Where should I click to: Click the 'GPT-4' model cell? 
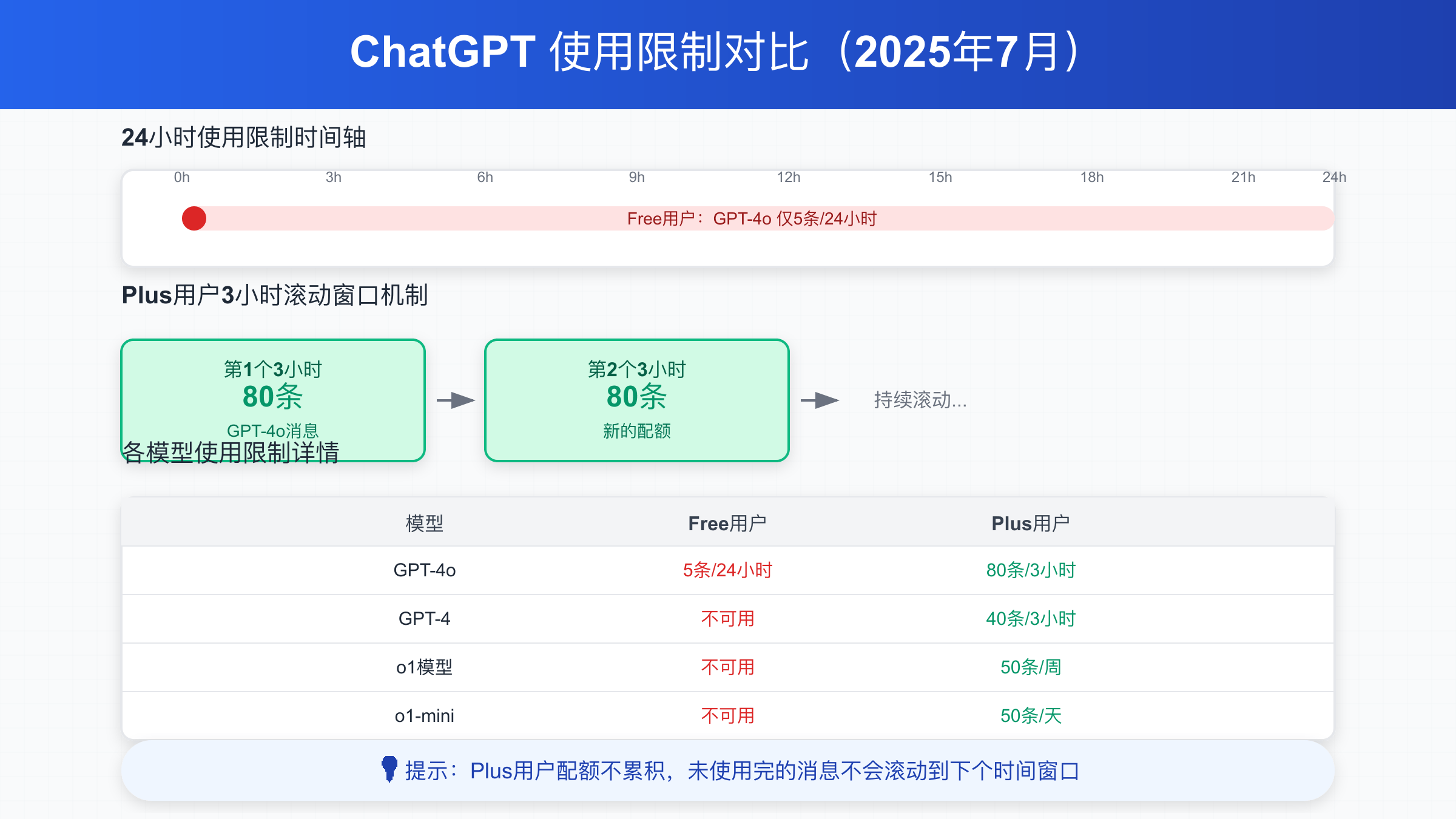coord(425,619)
